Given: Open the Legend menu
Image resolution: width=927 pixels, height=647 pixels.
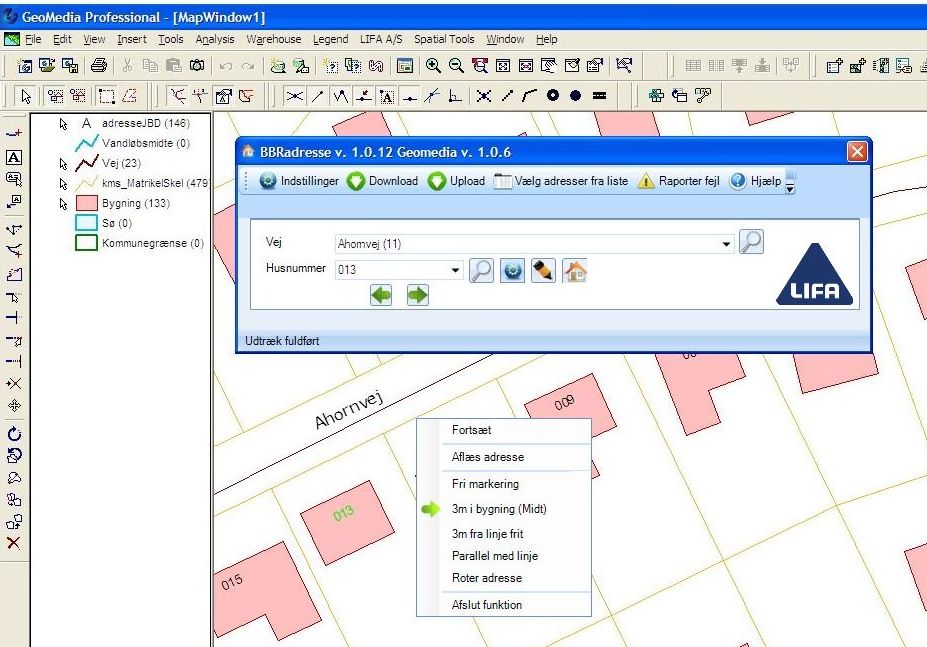Looking at the screenshot, I should click(330, 39).
